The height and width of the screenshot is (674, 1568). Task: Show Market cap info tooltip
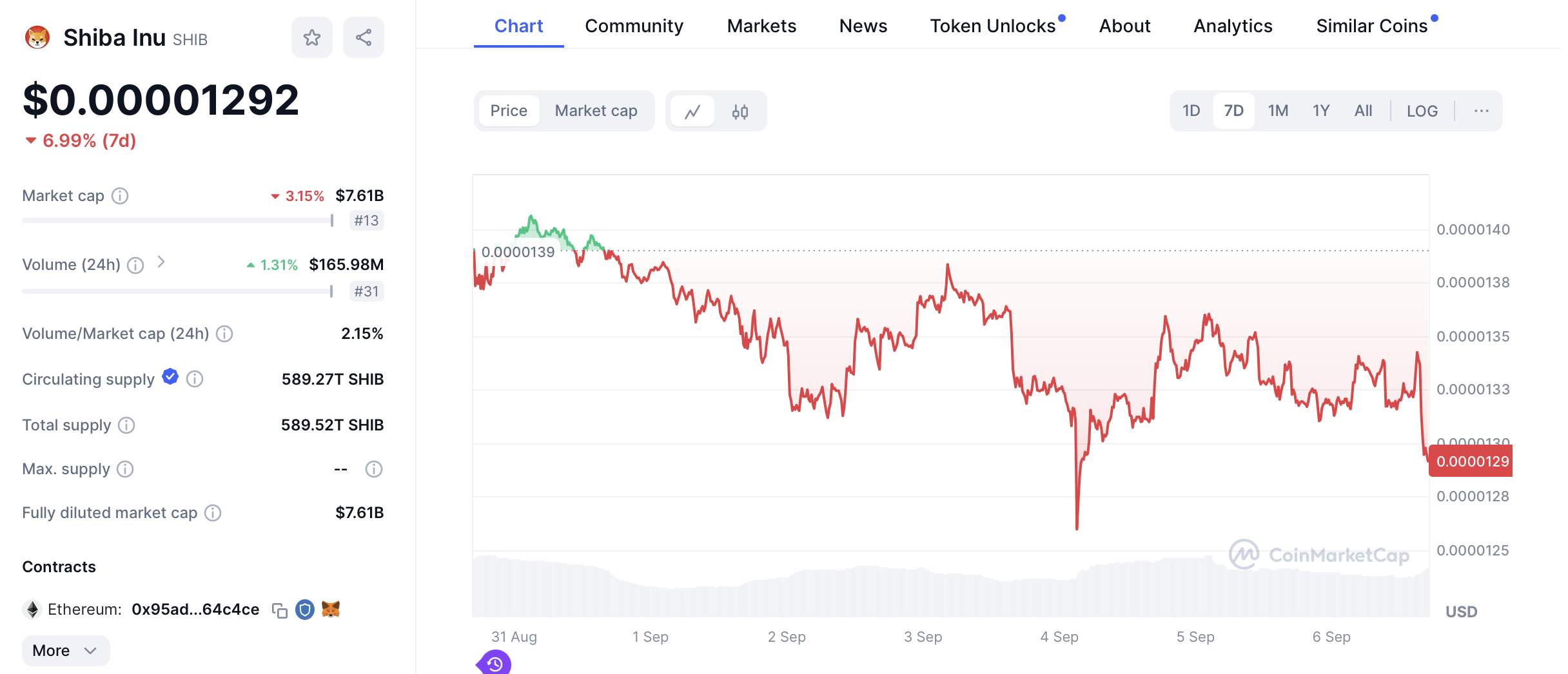(x=120, y=196)
